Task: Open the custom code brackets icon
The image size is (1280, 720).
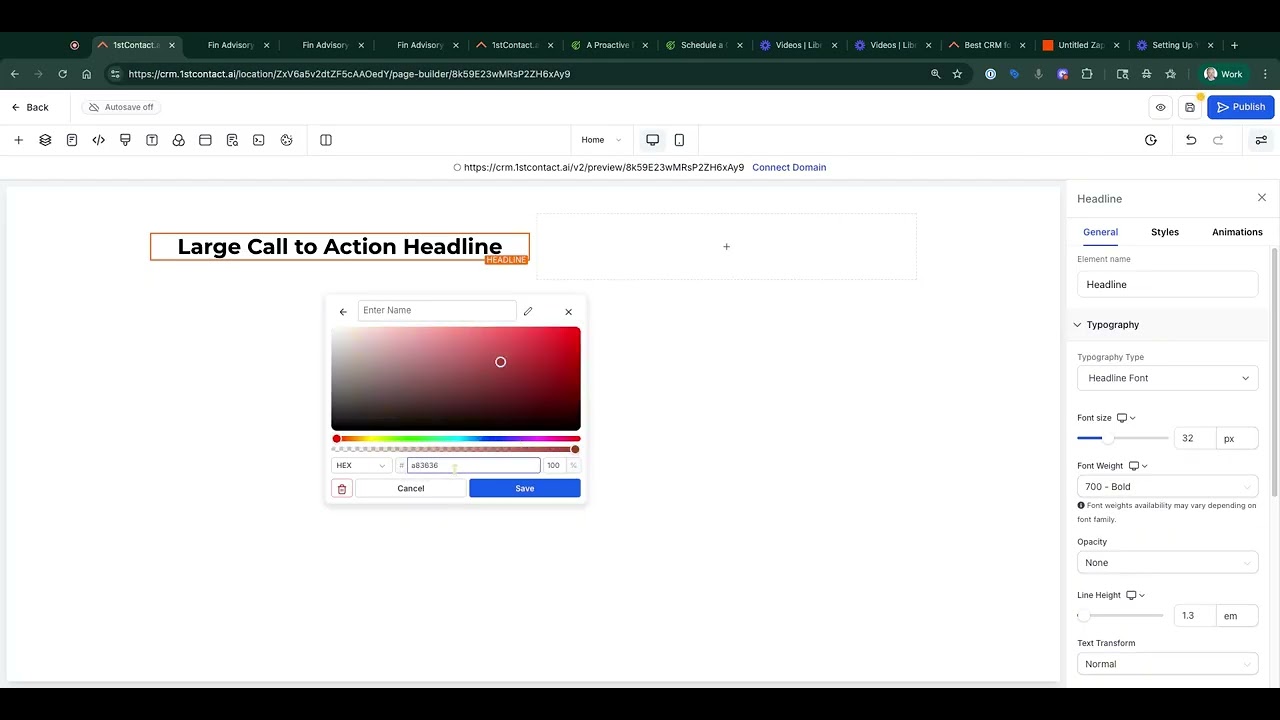Action: (98, 140)
